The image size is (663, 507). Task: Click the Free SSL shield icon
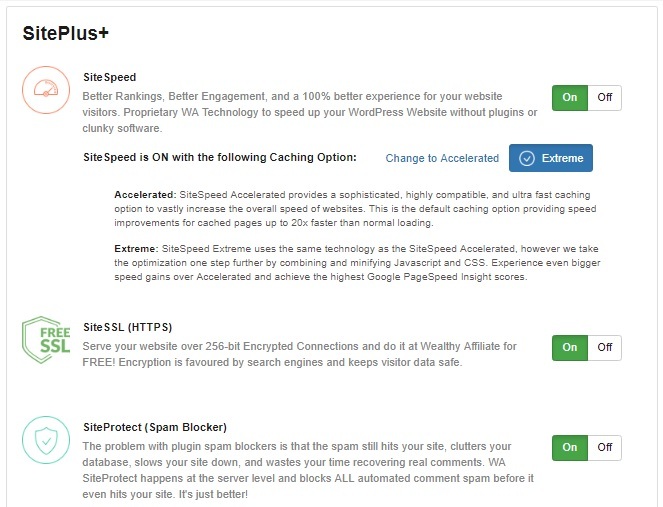[x=46, y=340]
